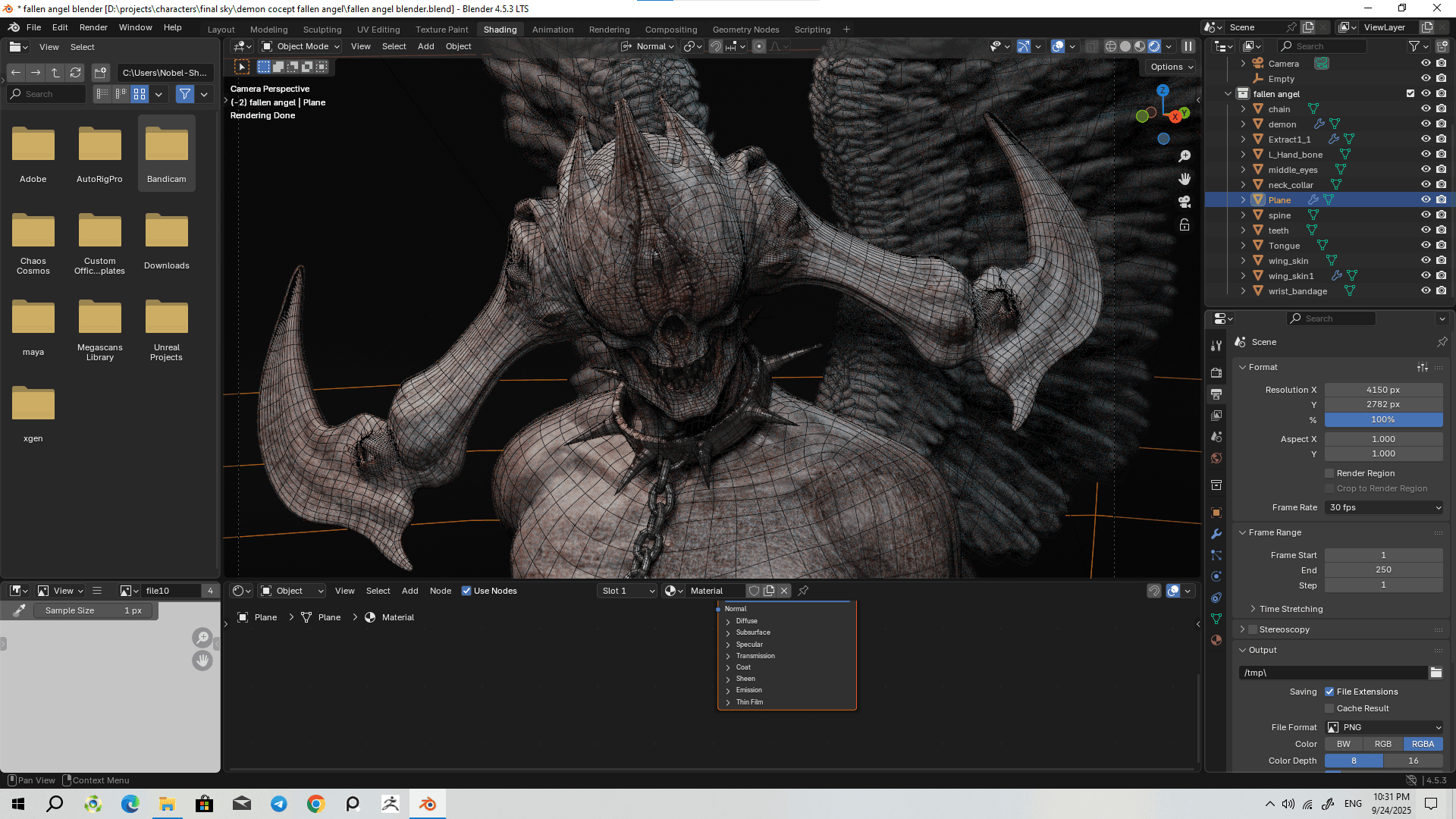Open the Material properties tab

pyautogui.click(x=1216, y=640)
